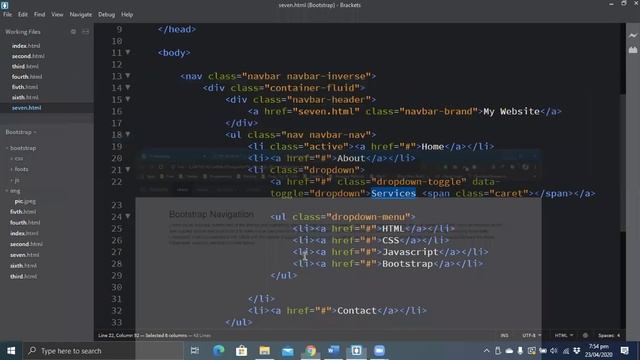Viewport: 640px width, 360px height.
Task: Open the Extension Manager brick icon
Action: pos(633,50)
